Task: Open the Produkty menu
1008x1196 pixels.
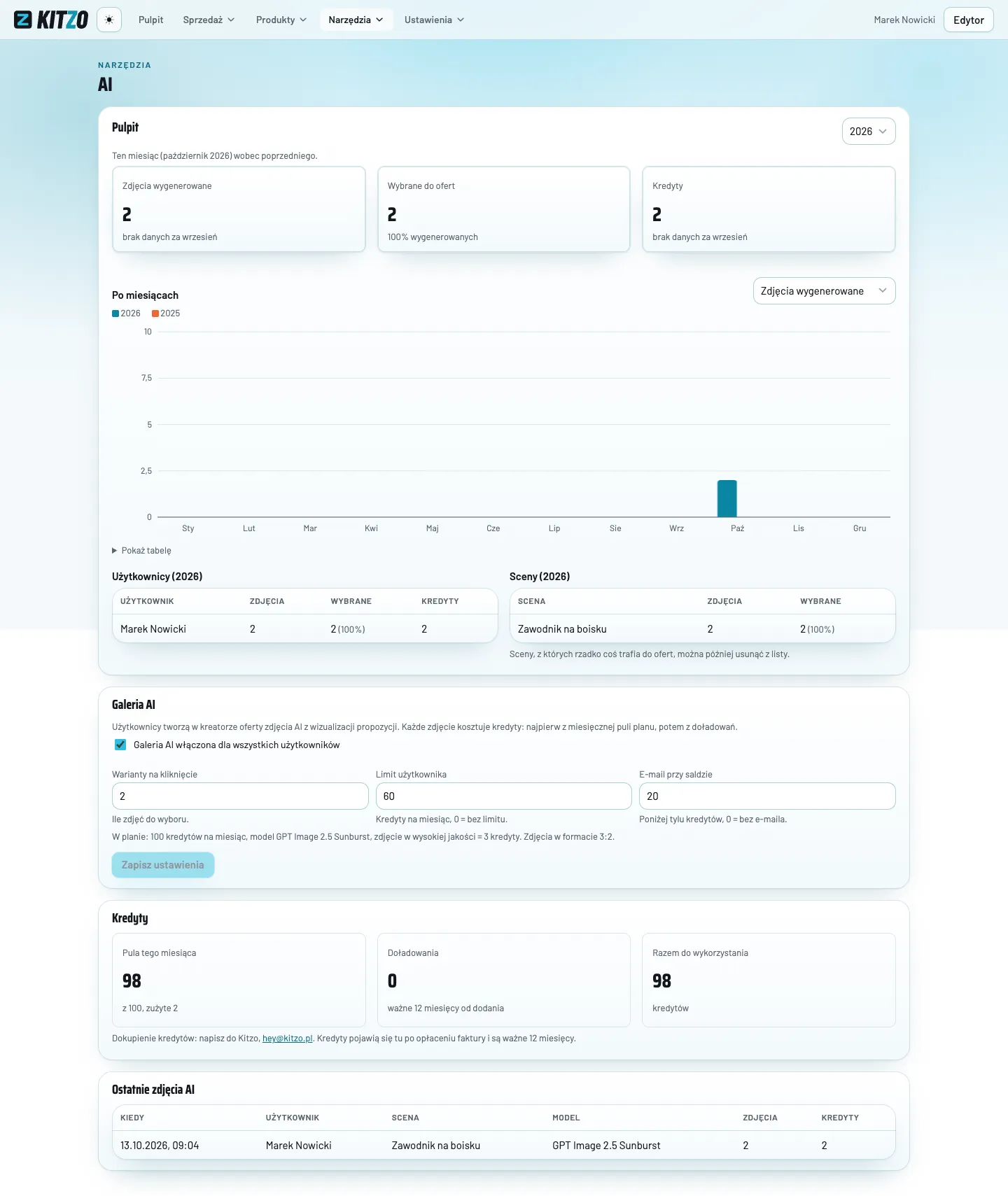Action: 281,20
